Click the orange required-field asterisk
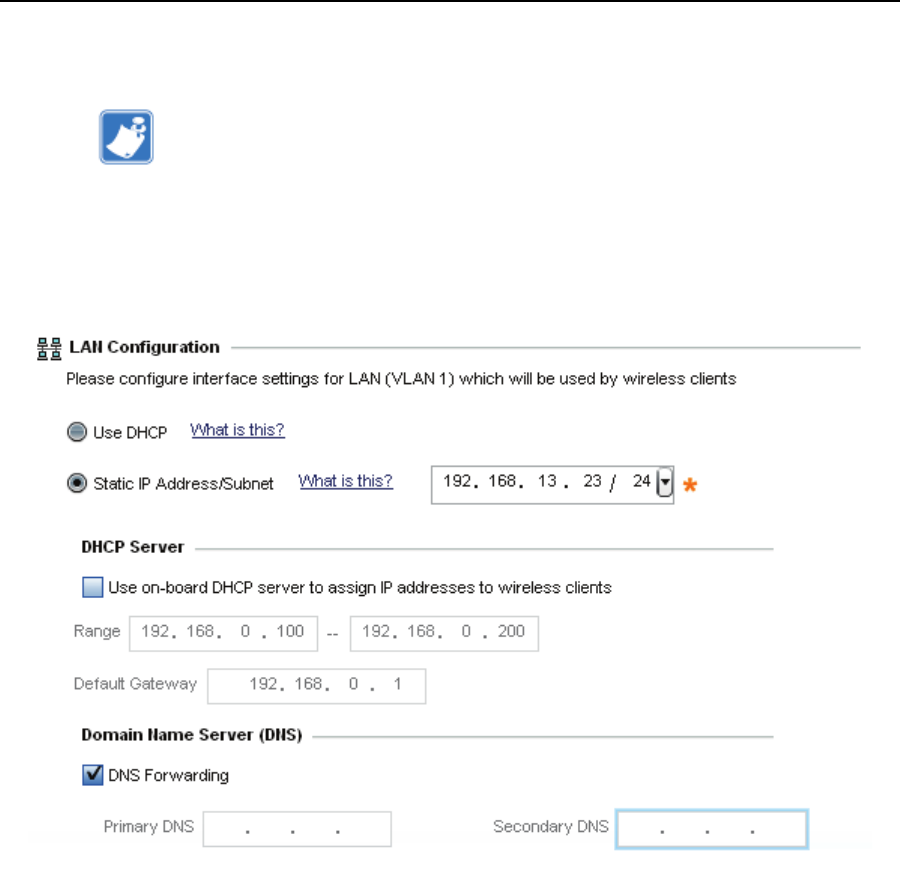This screenshot has width=900, height=873. pyautogui.click(x=689, y=485)
